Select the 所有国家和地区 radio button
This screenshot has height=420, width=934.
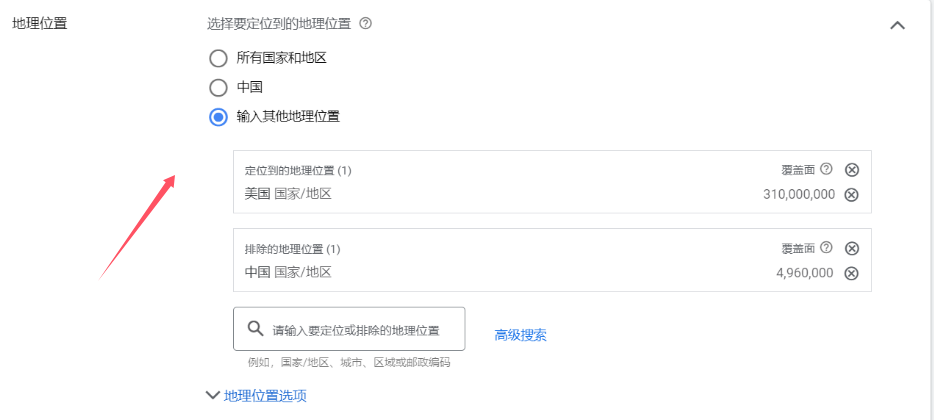(x=218, y=58)
